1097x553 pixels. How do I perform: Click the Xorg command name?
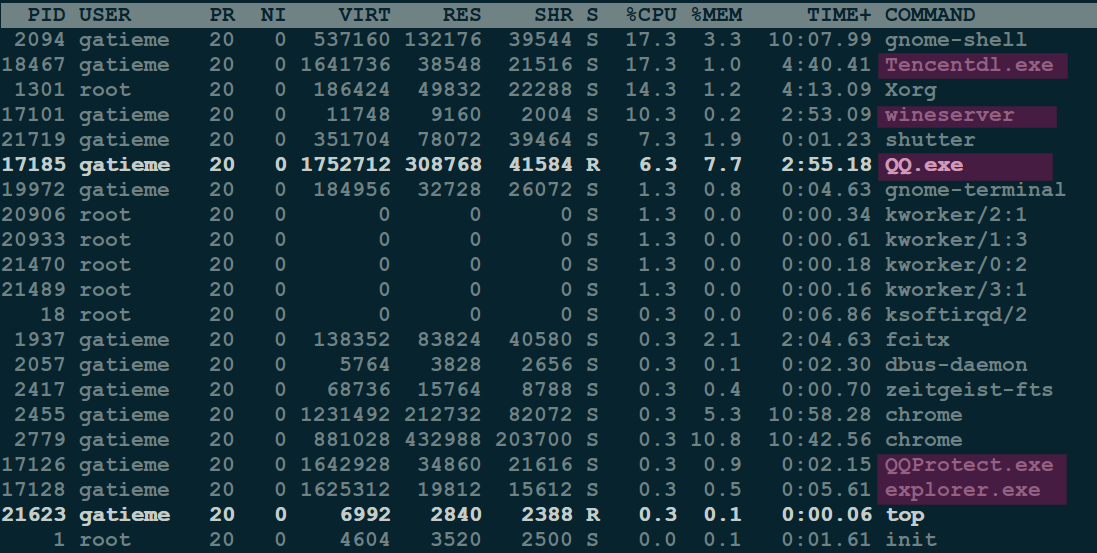(910, 90)
